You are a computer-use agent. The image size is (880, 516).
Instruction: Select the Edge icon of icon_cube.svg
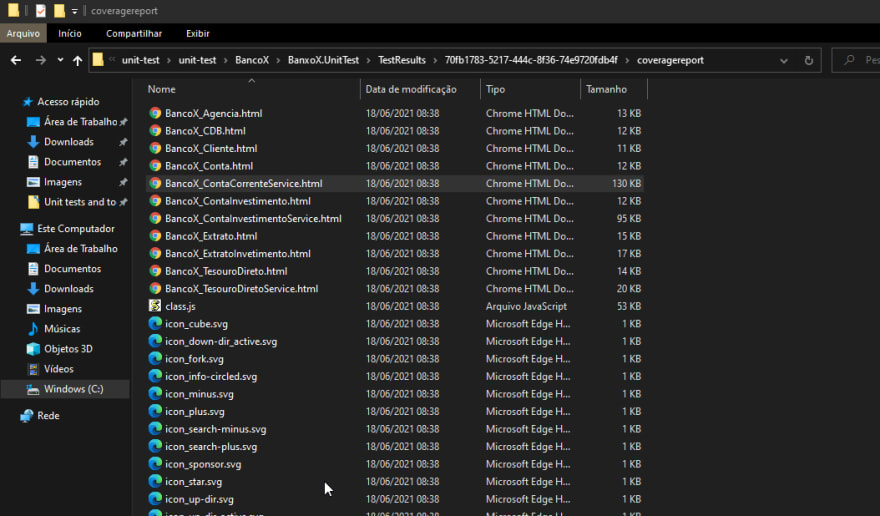coord(155,323)
